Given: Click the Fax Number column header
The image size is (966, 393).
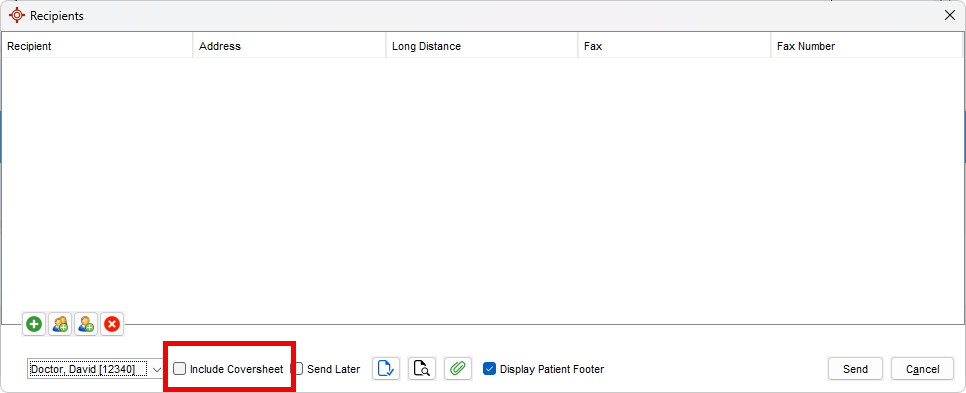Looking at the screenshot, I should (866, 46).
